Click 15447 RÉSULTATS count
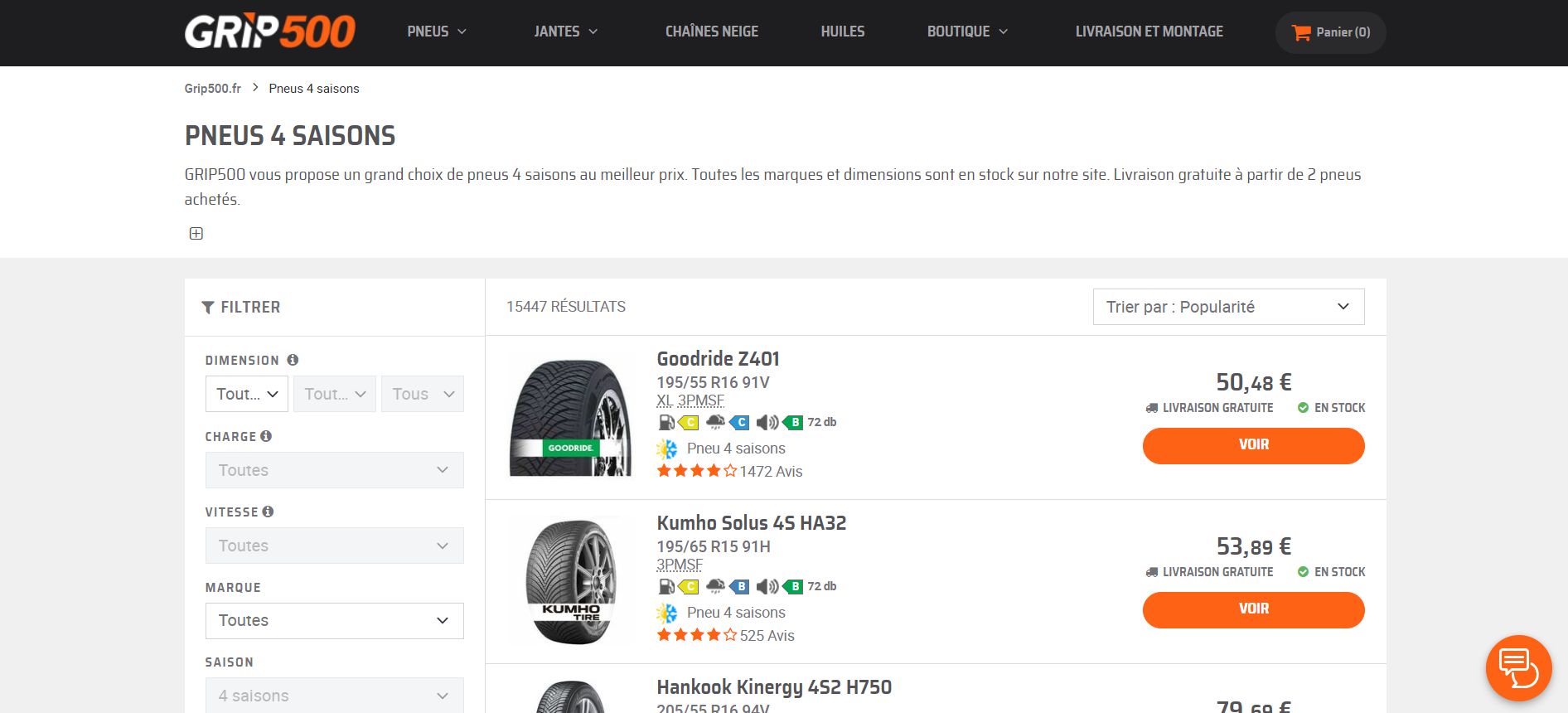 tap(566, 307)
